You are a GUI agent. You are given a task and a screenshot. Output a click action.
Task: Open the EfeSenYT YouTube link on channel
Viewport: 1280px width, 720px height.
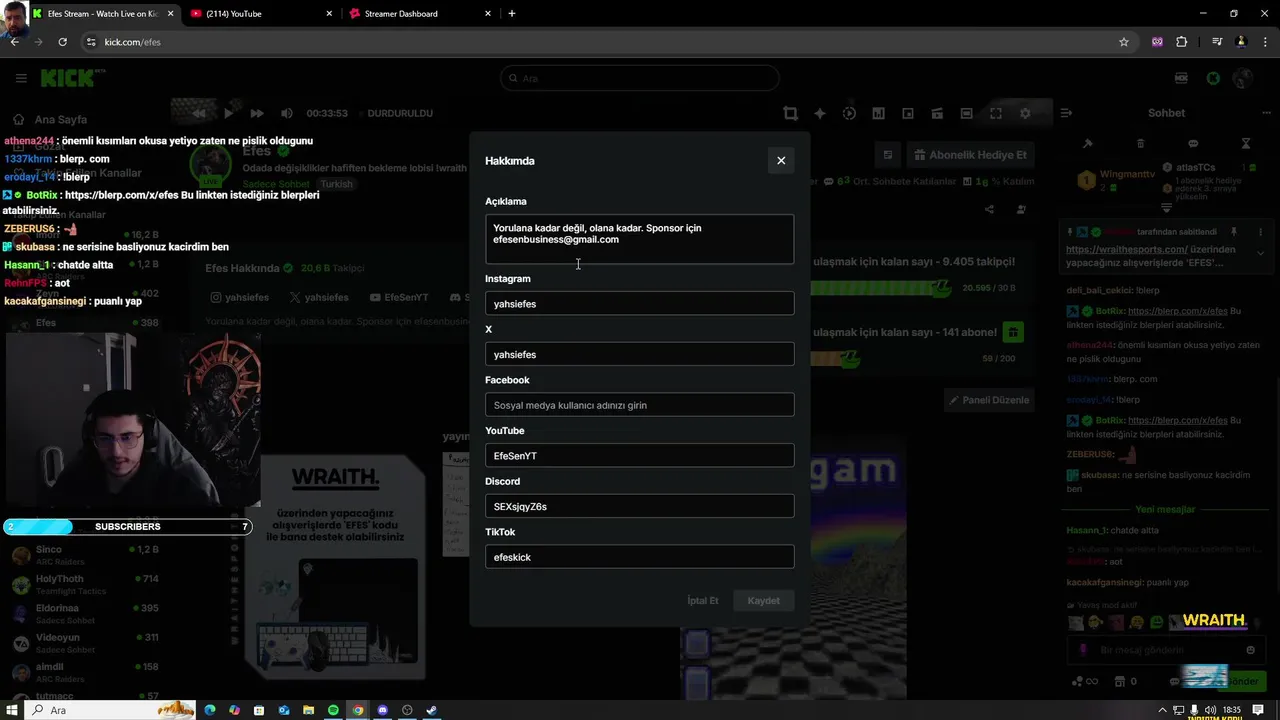(x=399, y=298)
